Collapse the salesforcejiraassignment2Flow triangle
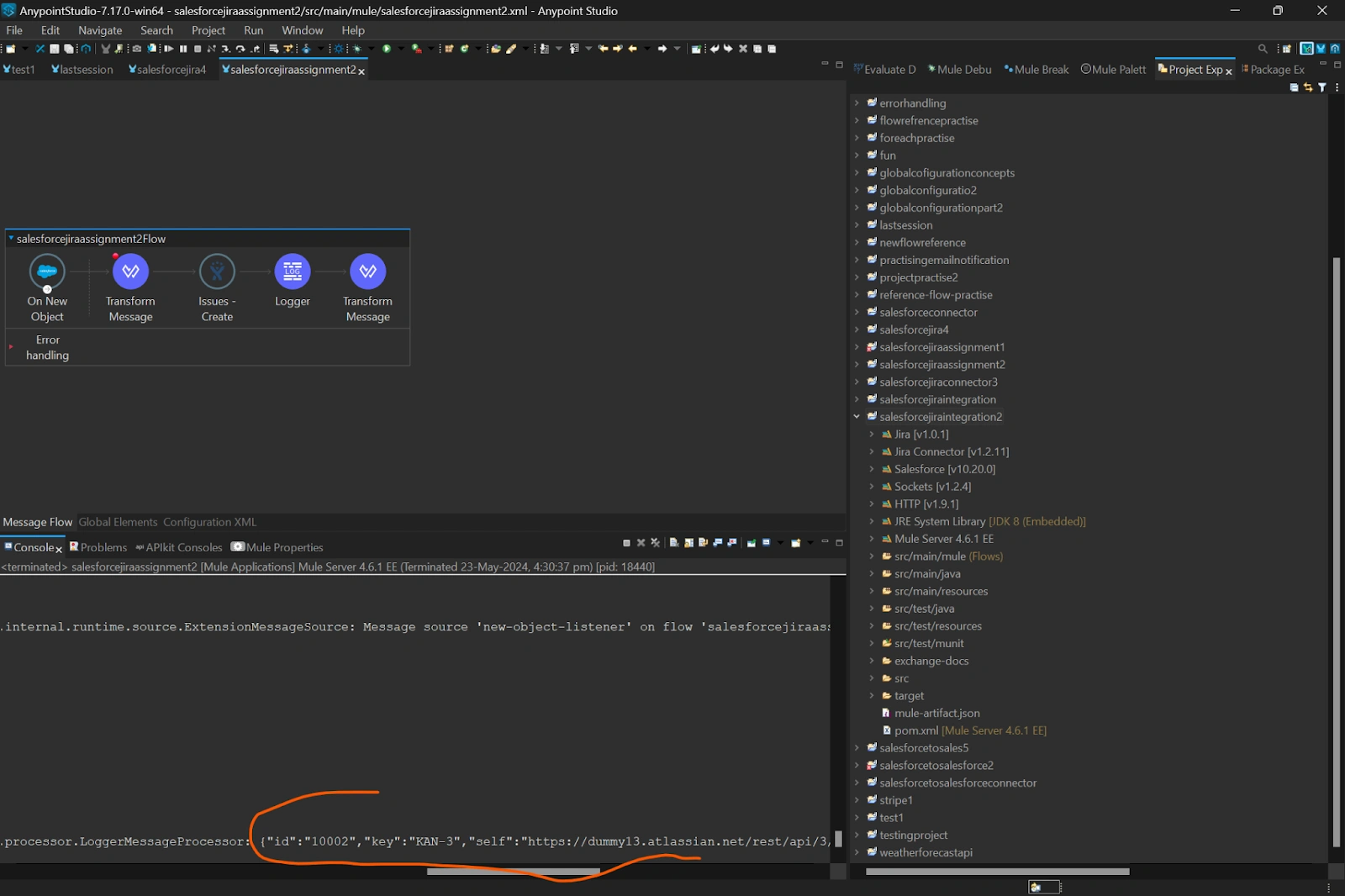The height and width of the screenshot is (896, 1345). 11,239
